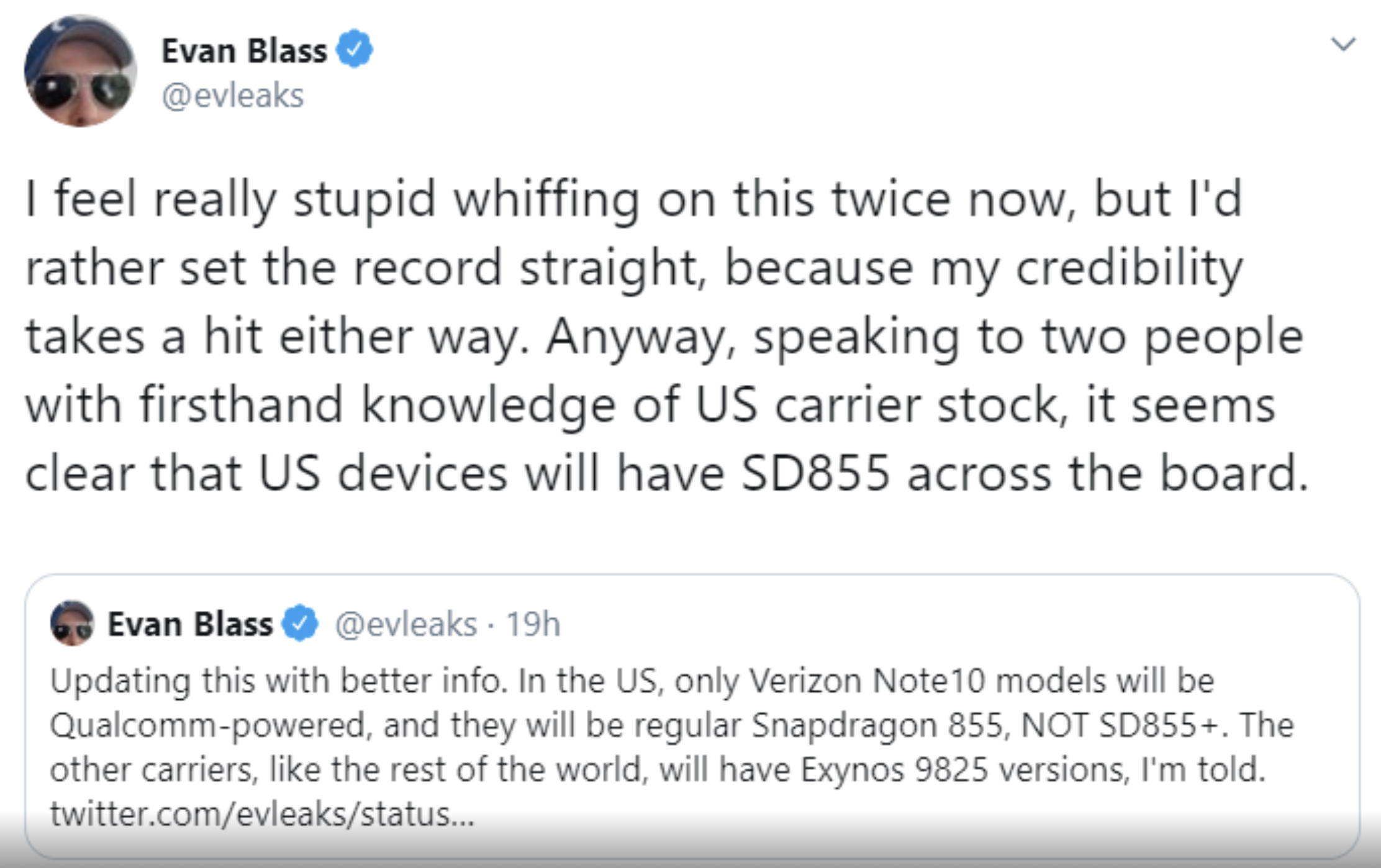Open Evan Blass name in quoted tweet
Screen dimensions: 1381x868
(x=190, y=623)
